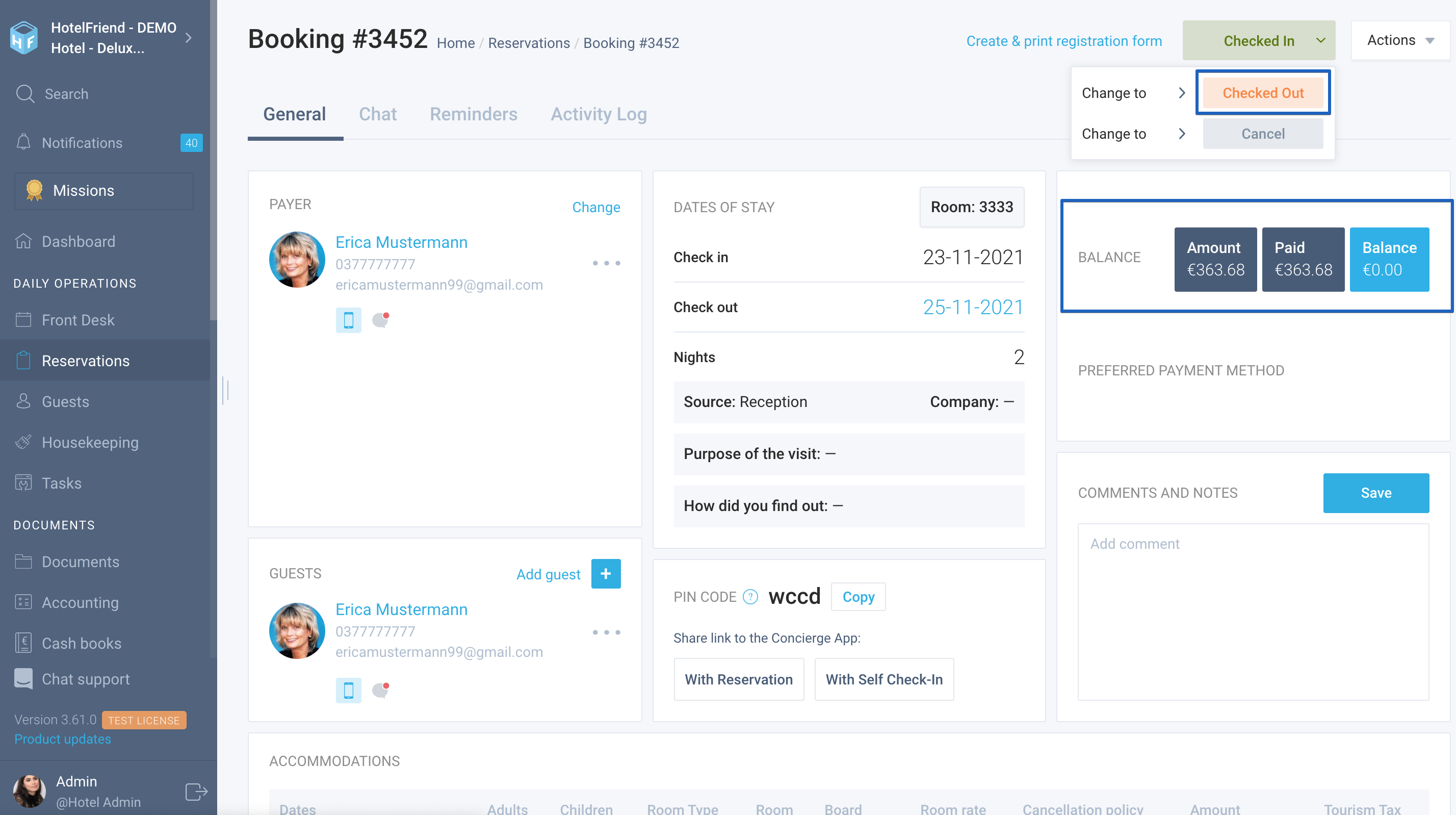The image size is (1456, 815).
Task: Click the HotelFriend logo icon
Action: tap(24, 37)
